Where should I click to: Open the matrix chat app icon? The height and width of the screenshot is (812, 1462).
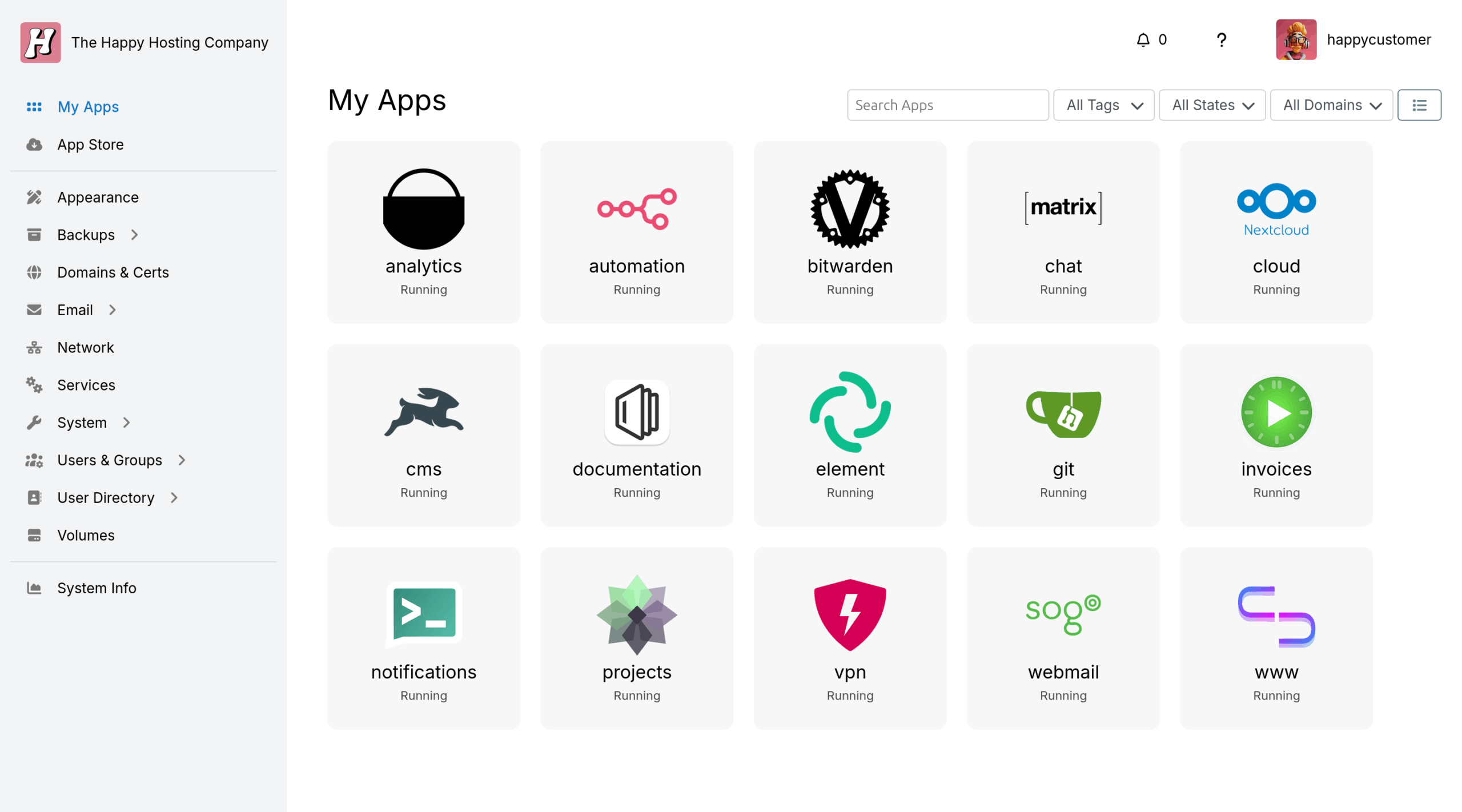point(1062,207)
